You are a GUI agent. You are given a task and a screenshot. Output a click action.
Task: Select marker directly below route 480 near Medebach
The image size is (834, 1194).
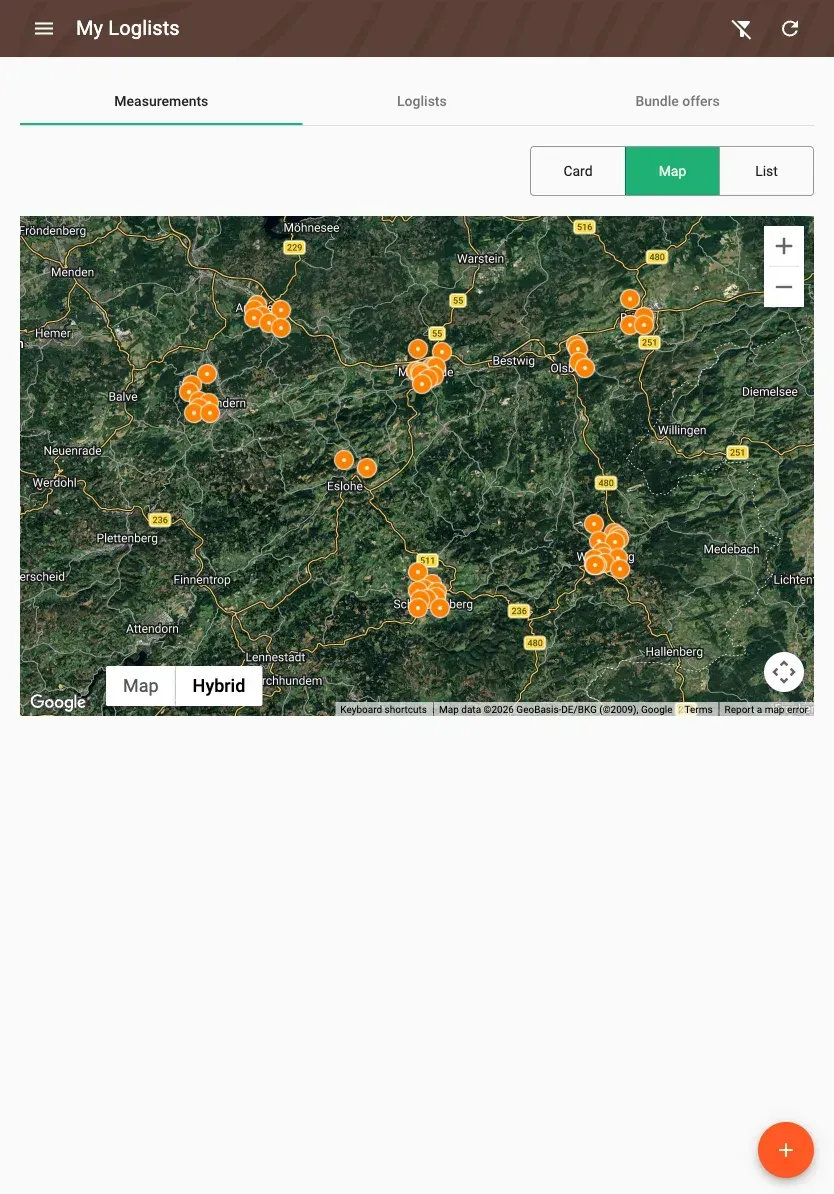[x=594, y=524]
